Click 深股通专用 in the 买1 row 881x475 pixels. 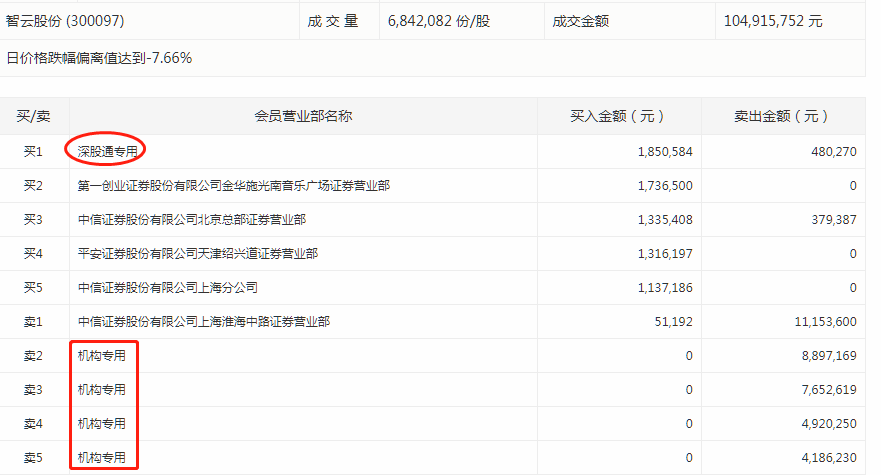click(107, 152)
